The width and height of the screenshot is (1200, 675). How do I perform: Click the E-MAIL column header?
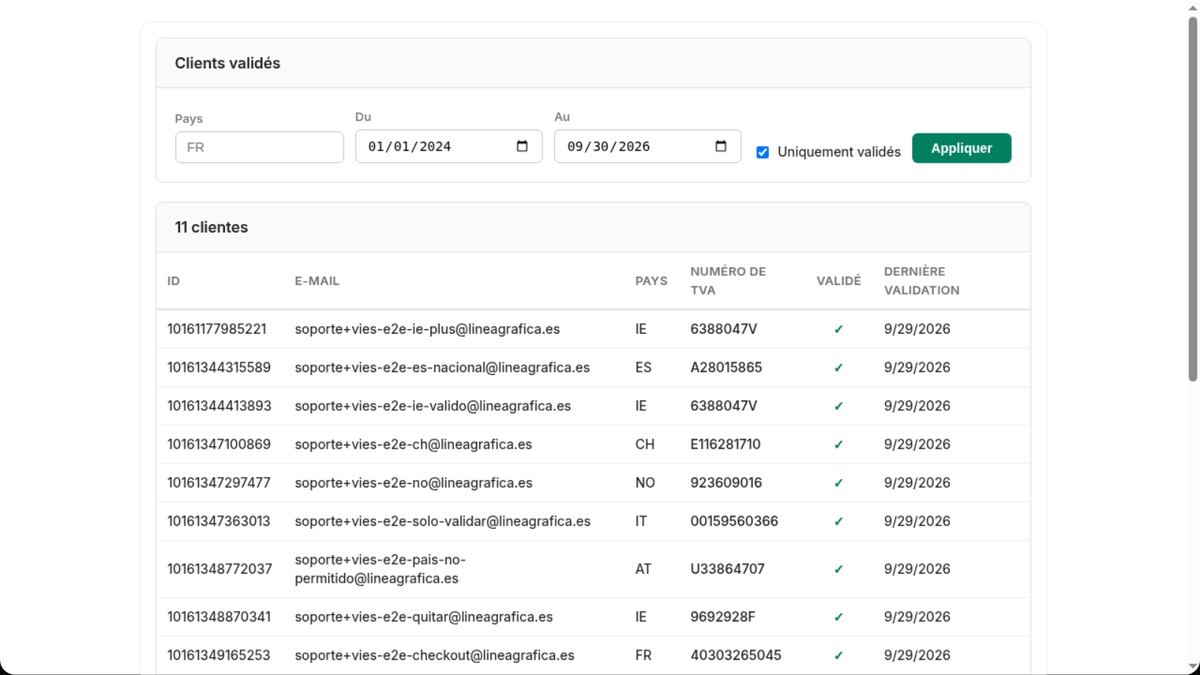pyautogui.click(x=317, y=281)
